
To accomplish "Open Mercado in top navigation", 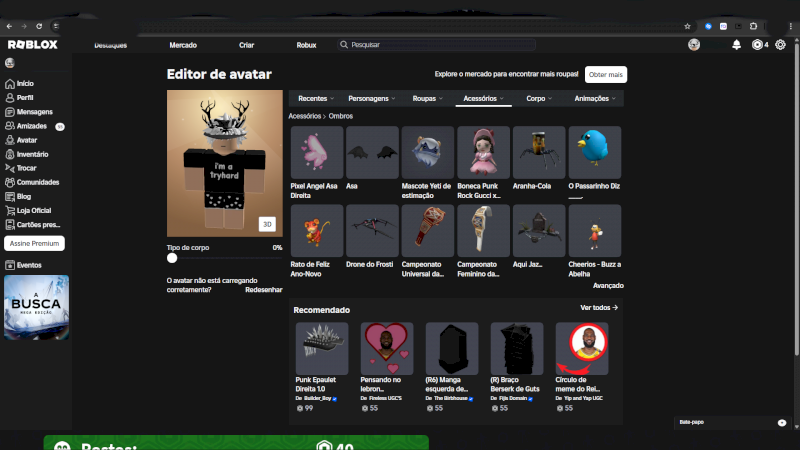I will pos(183,45).
